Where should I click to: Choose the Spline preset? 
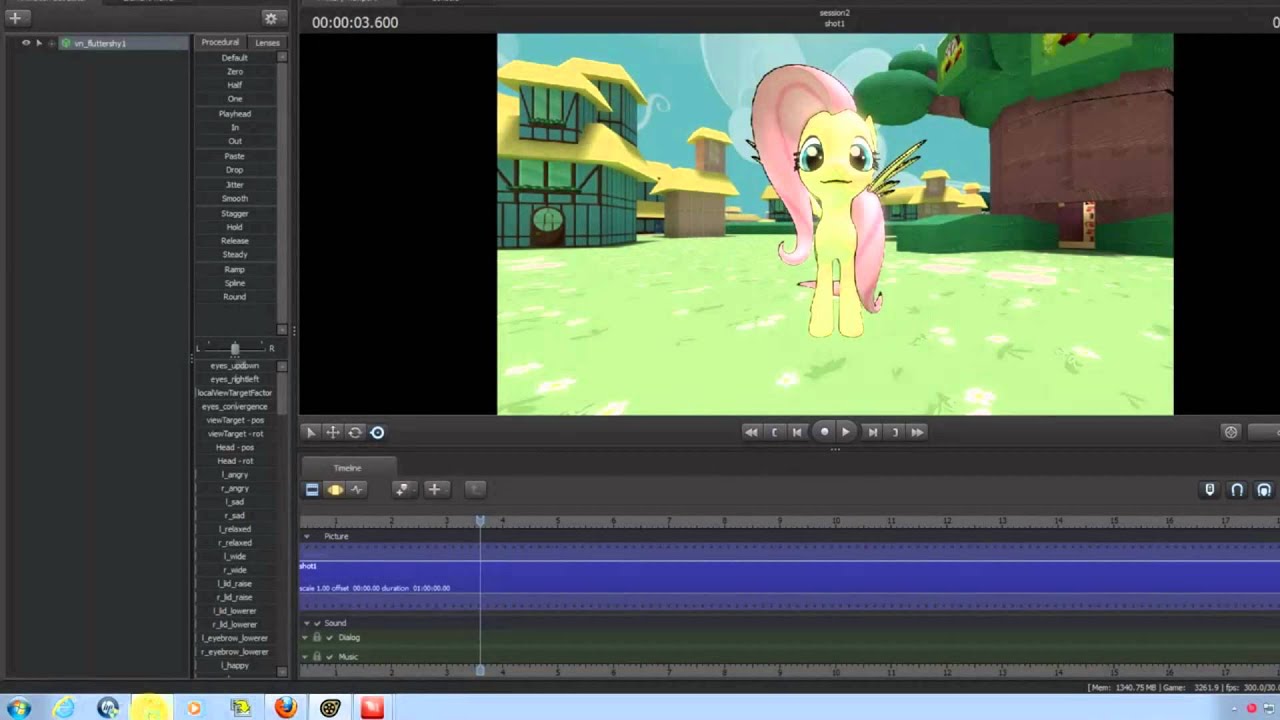(235, 283)
